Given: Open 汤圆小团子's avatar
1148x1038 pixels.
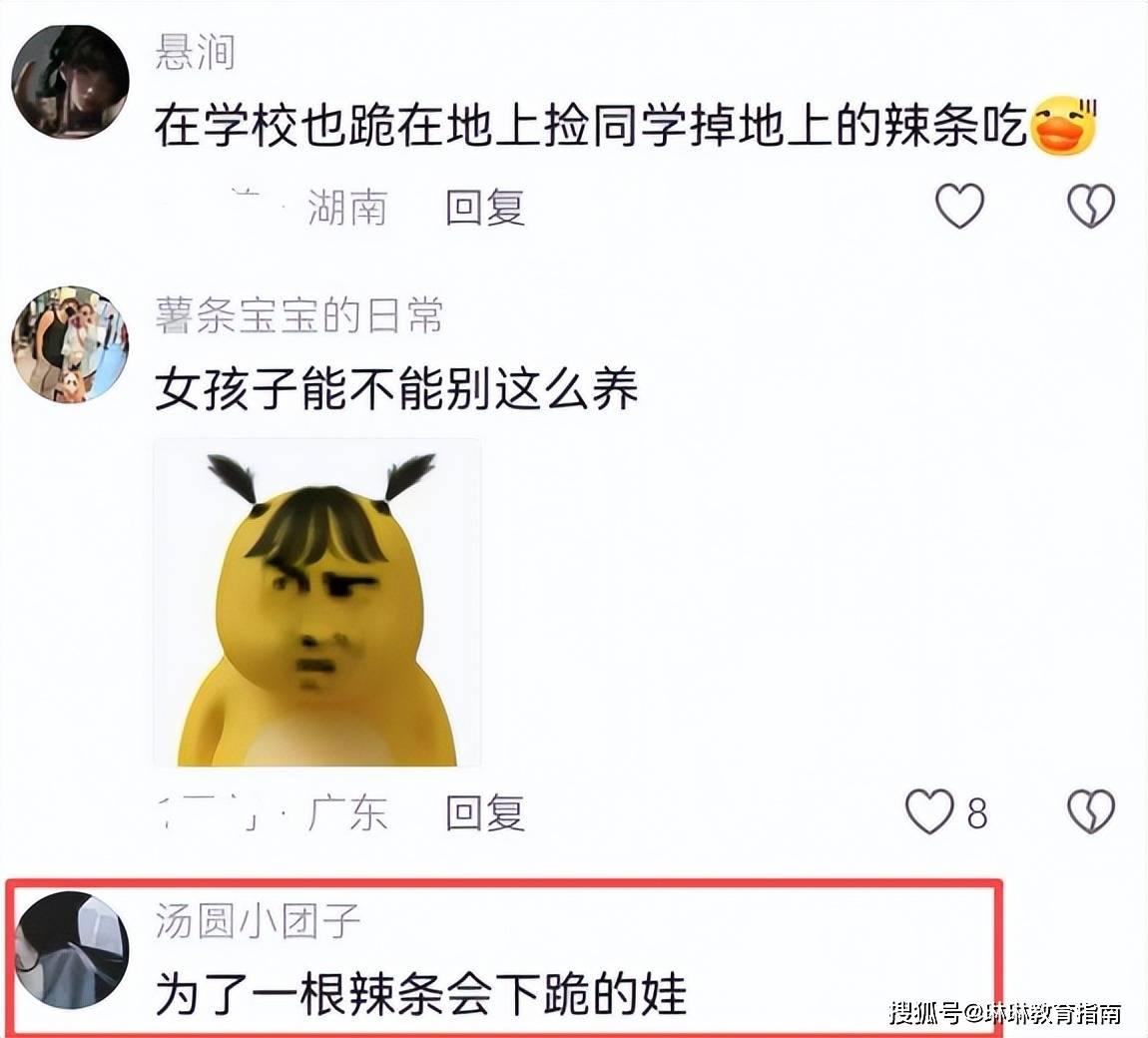Looking at the screenshot, I should tap(73, 950).
